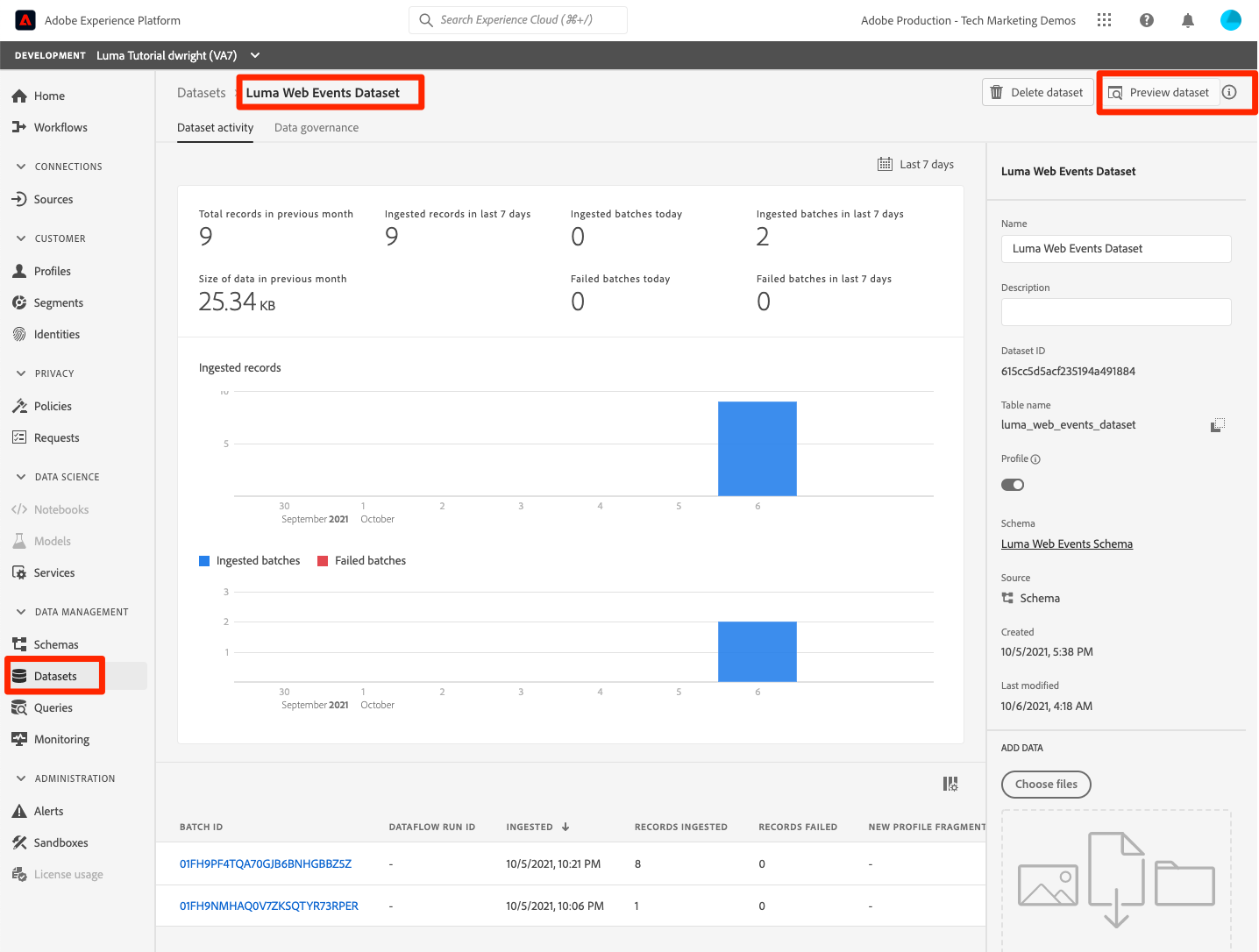Click the Segments icon in sidebar
Screen dimensions: 1259x952
[x=19, y=302]
